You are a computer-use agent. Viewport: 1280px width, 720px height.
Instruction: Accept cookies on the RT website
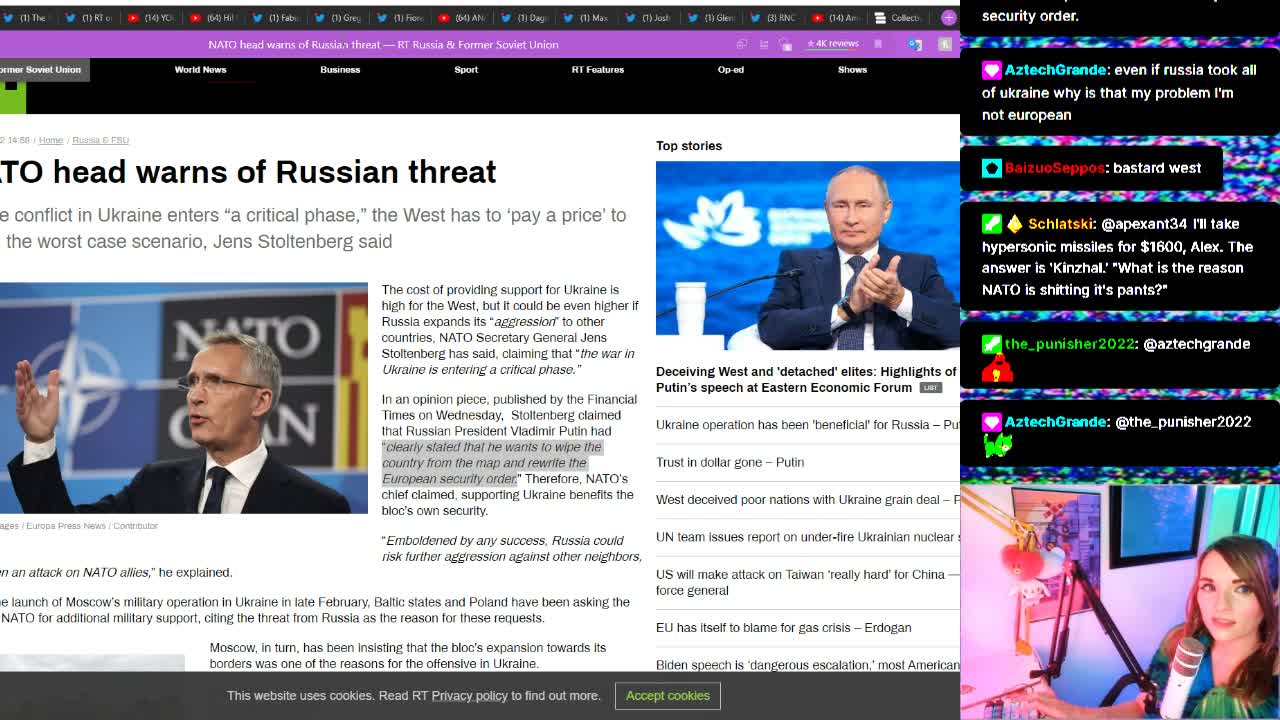pyautogui.click(x=668, y=696)
